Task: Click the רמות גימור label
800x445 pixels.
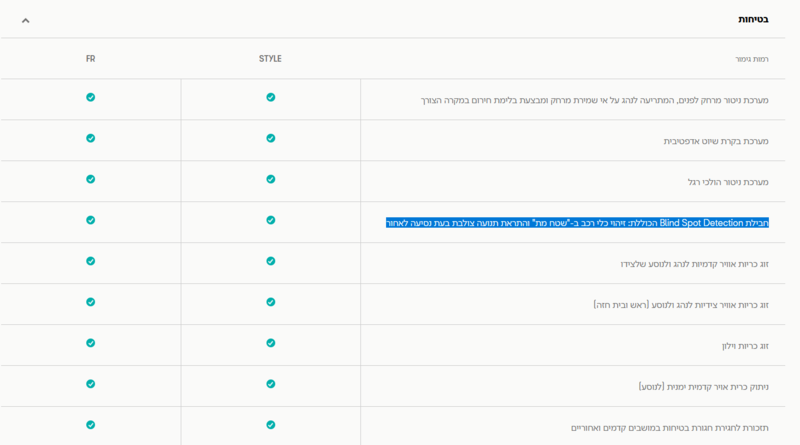Action: coord(752,59)
